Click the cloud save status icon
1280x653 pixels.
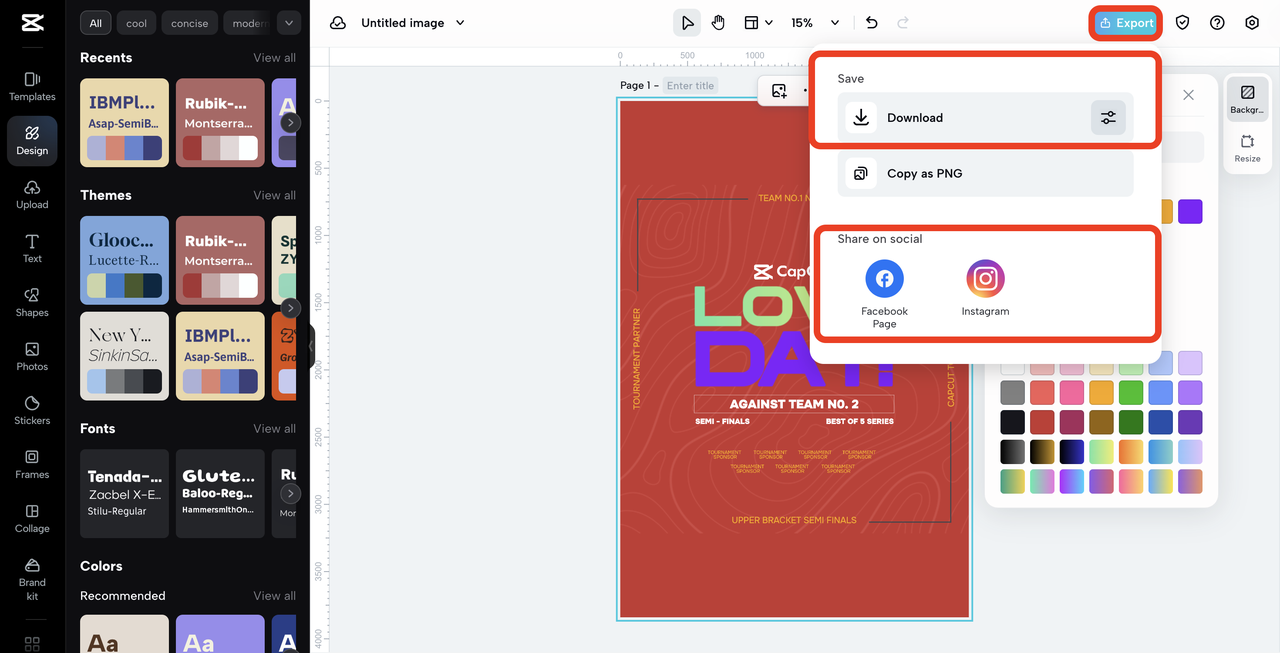338,23
